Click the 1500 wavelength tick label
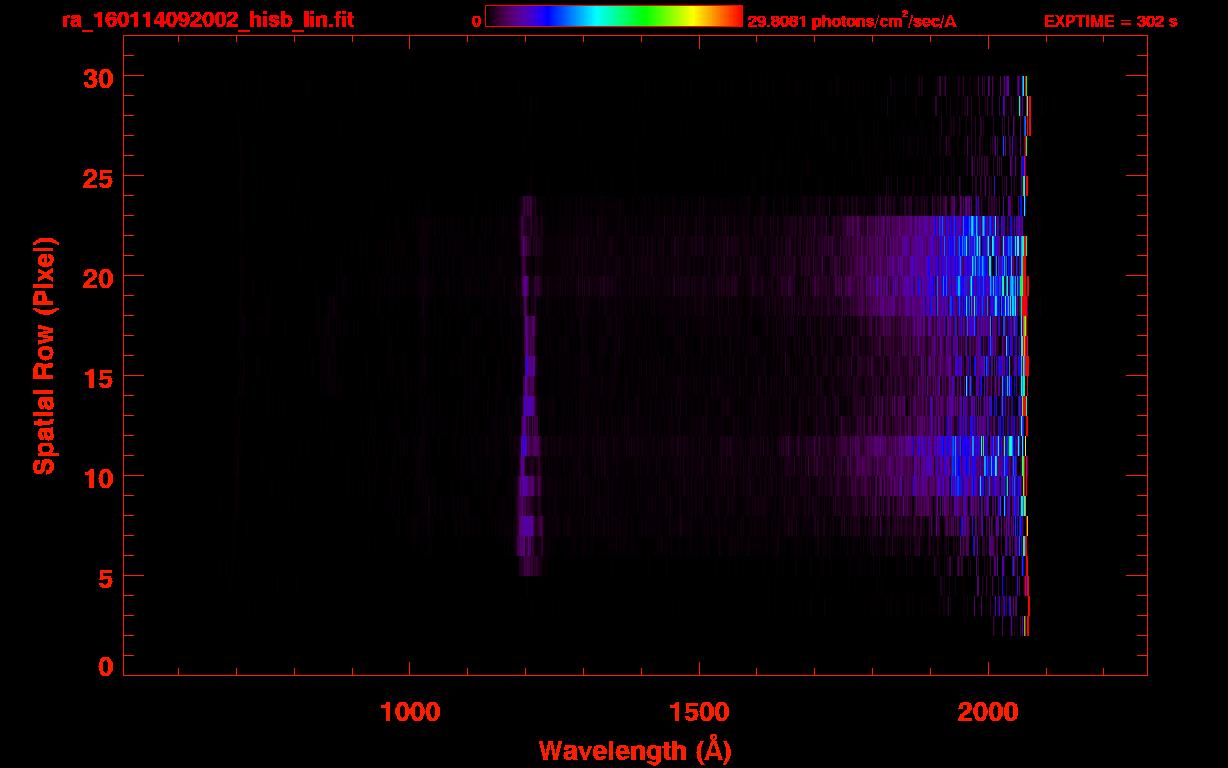 pos(699,712)
